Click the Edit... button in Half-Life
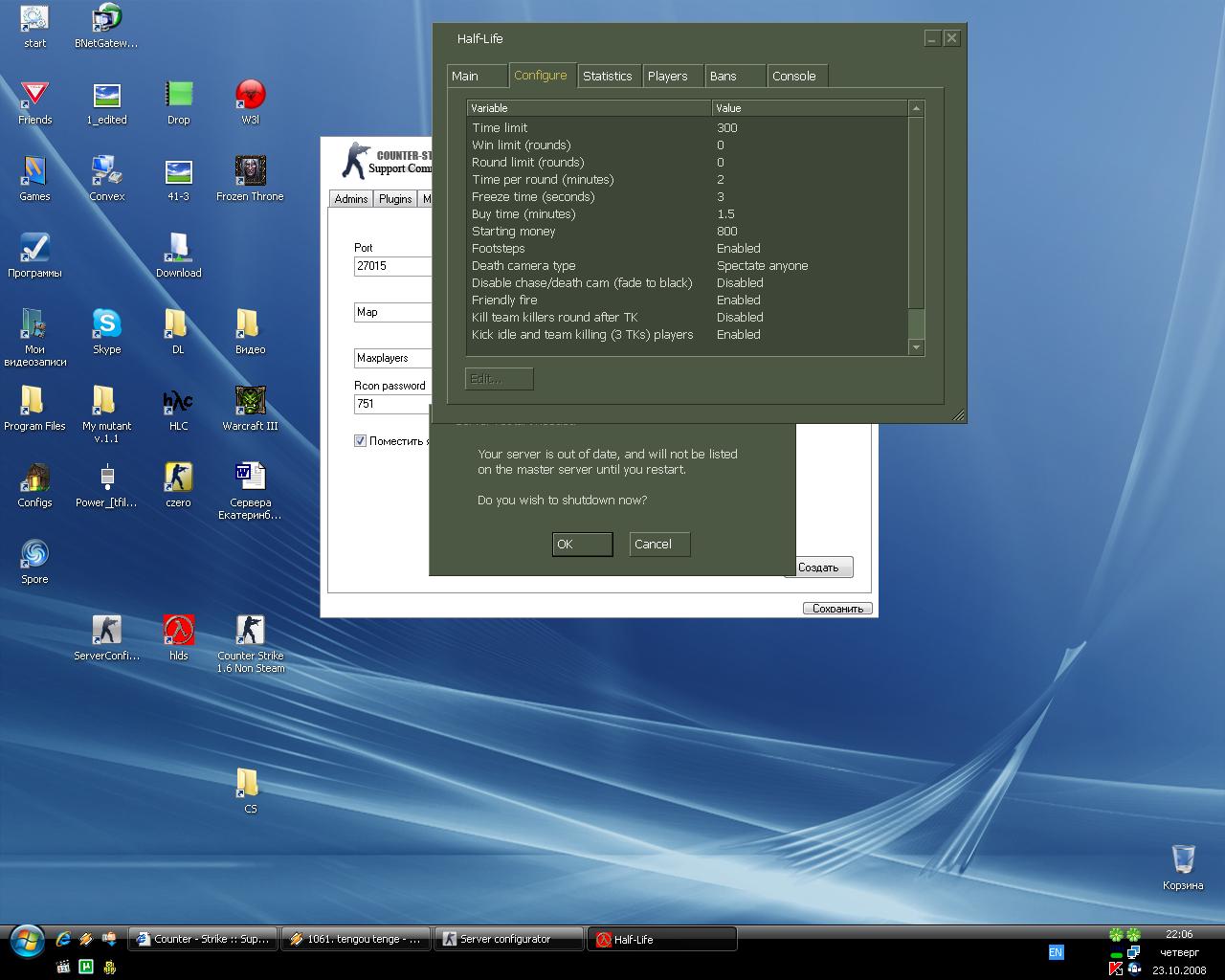This screenshot has width=1225, height=980. pyautogui.click(x=499, y=379)
